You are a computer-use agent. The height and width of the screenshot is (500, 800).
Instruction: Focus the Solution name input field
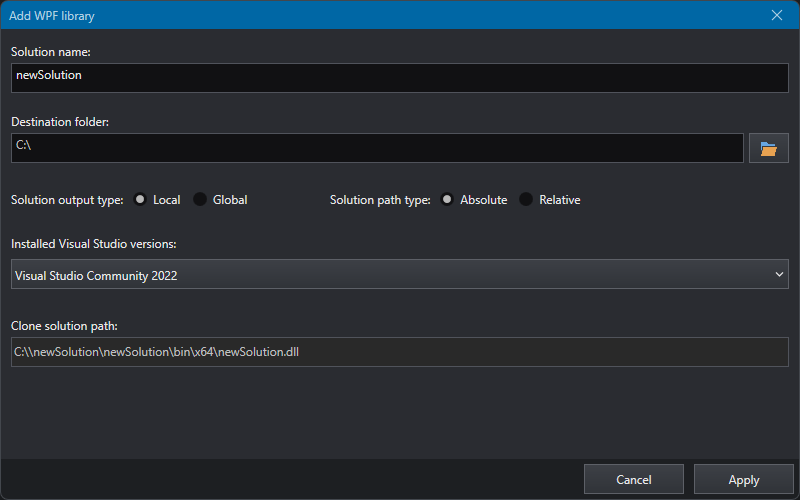[x=400, y=78]
